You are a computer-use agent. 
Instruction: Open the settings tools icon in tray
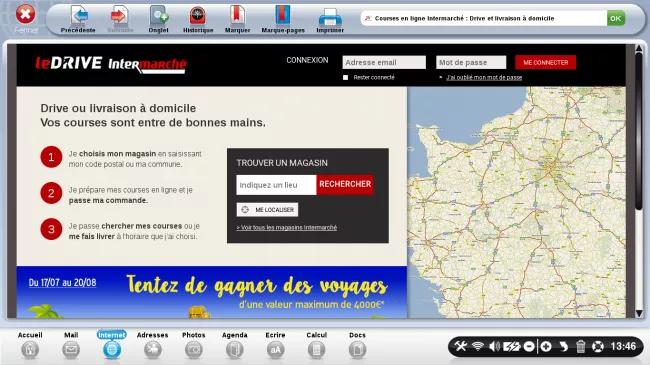tap(461, 346)
